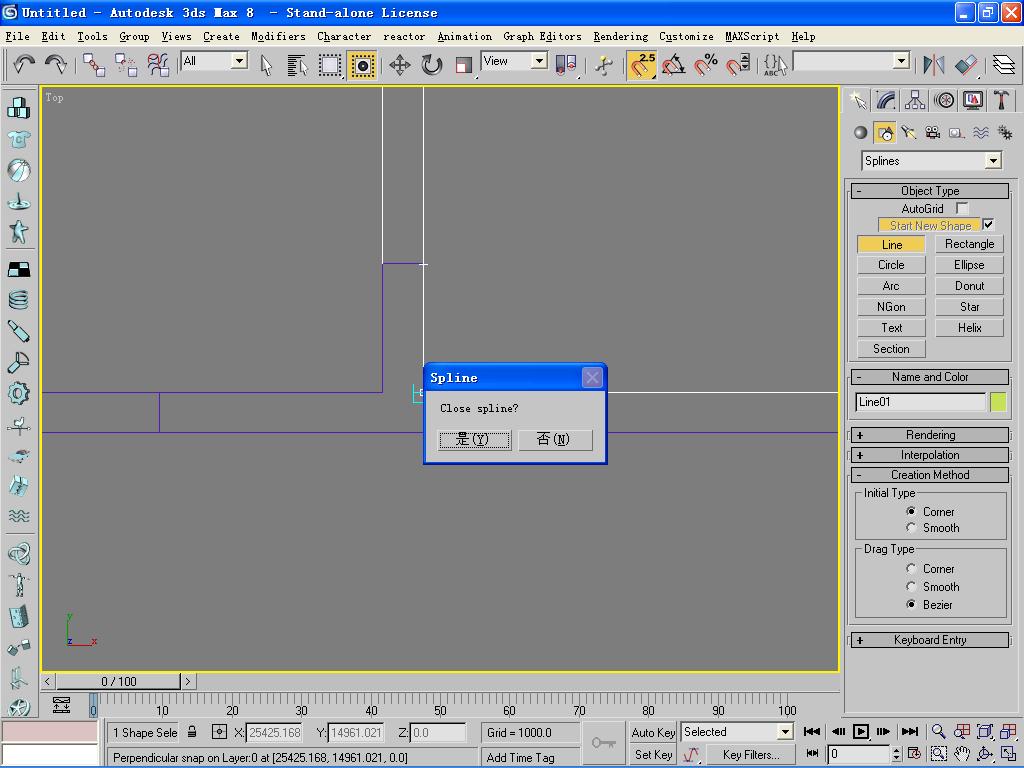Click the Hierarchy panel tab icon
This screenshot has height=768, width=1024.
tap(915, 100)
